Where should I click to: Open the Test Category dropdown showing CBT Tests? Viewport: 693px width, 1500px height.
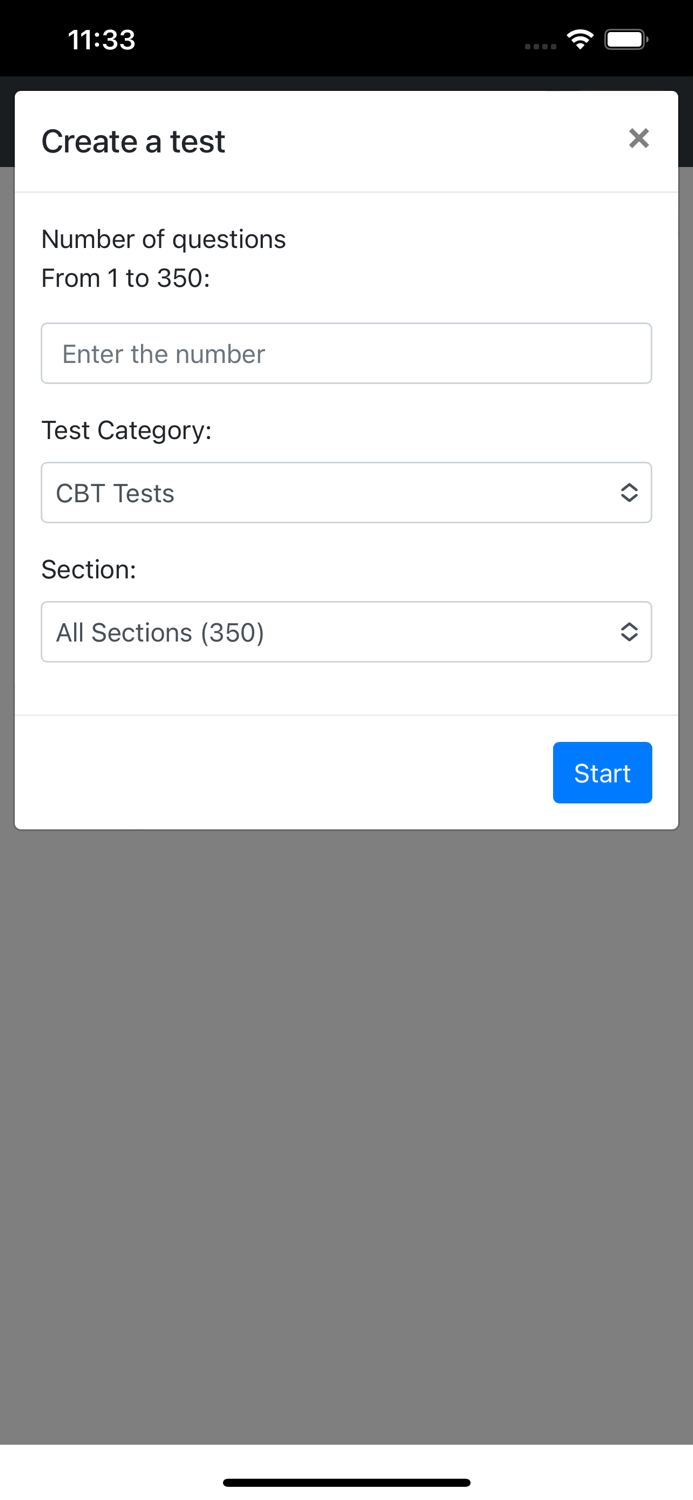click(346, 492)
